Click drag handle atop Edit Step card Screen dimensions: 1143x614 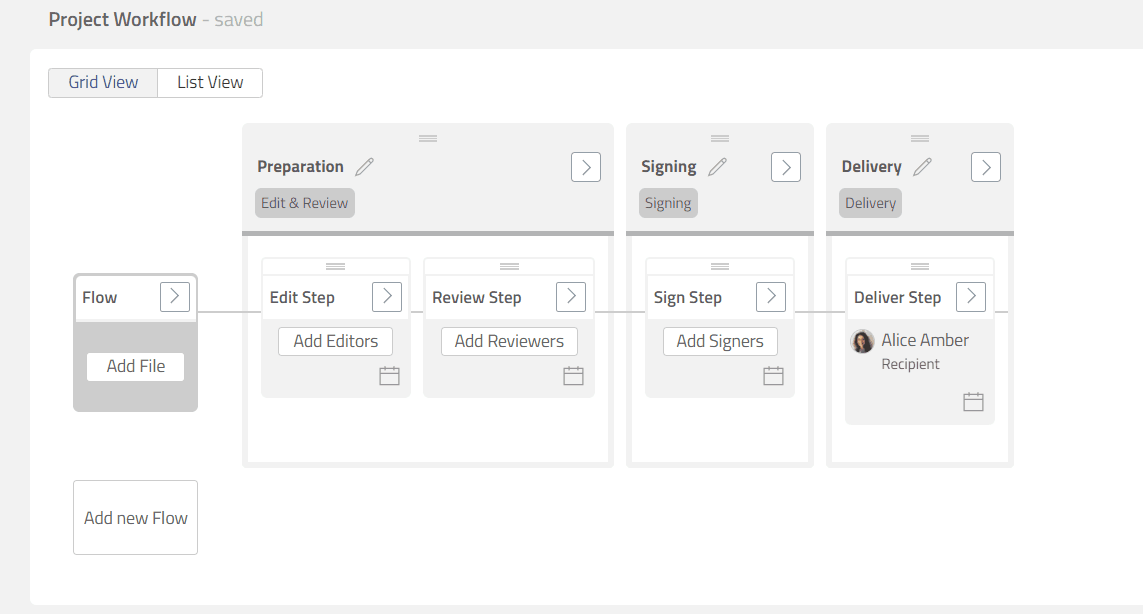click(336, 266)
